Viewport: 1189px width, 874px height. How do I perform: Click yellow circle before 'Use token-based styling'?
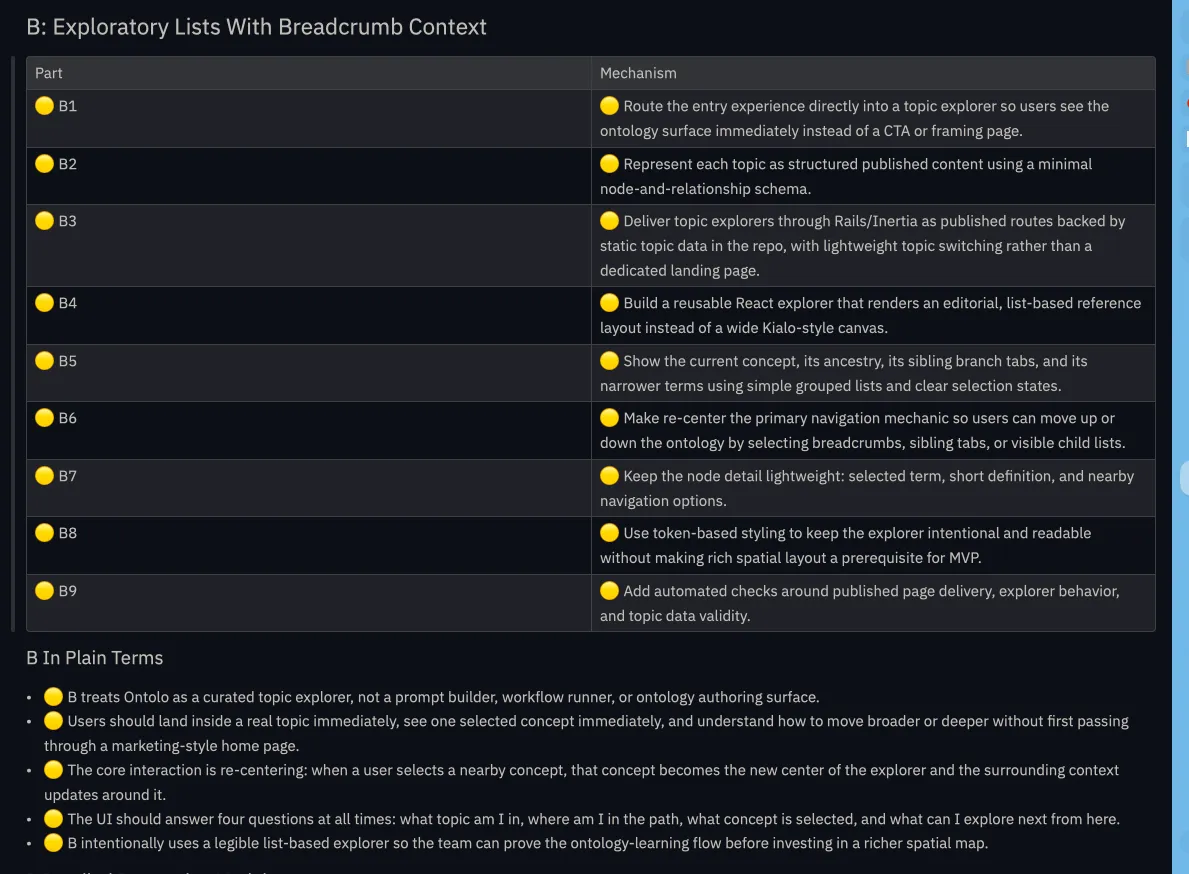pos(609,533)
